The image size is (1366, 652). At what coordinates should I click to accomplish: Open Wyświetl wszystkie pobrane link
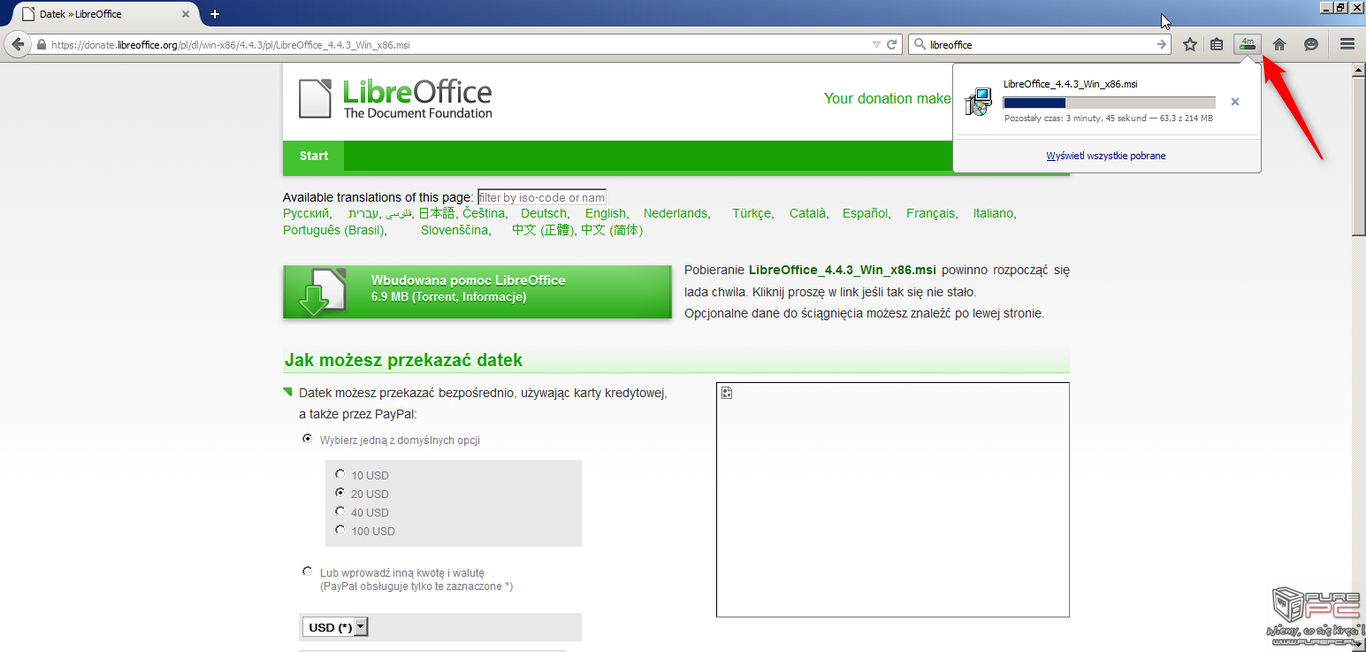click(1106, 156)
